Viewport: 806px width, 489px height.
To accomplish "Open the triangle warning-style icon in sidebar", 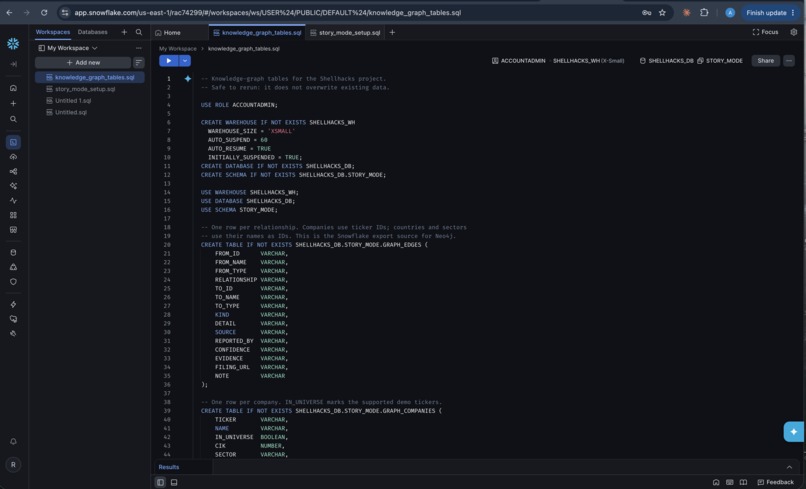I will (13, 267).
